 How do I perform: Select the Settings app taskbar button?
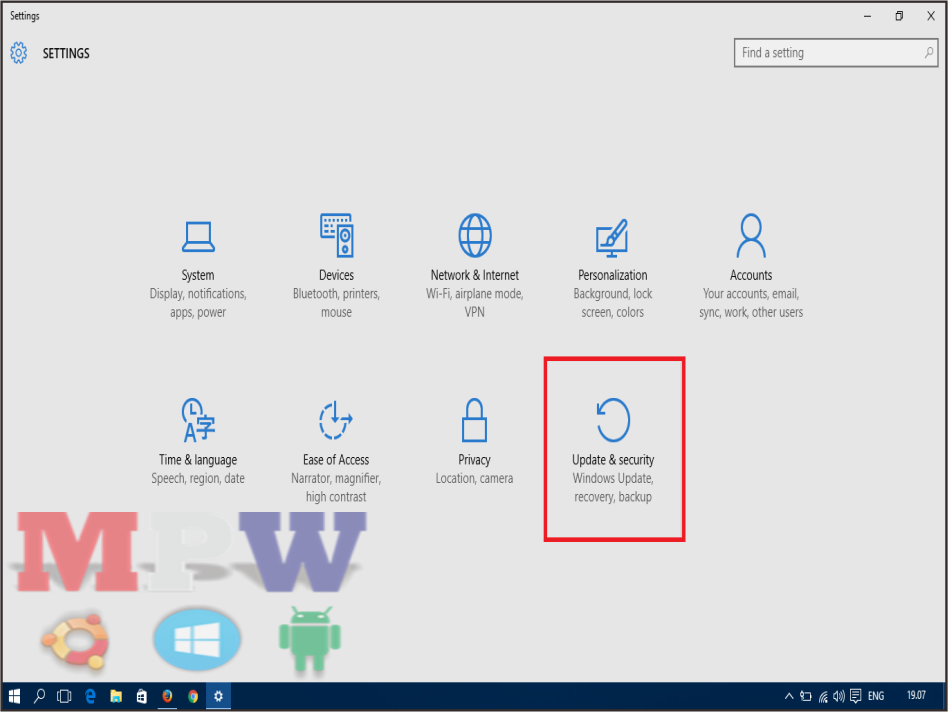pos(218,696)
